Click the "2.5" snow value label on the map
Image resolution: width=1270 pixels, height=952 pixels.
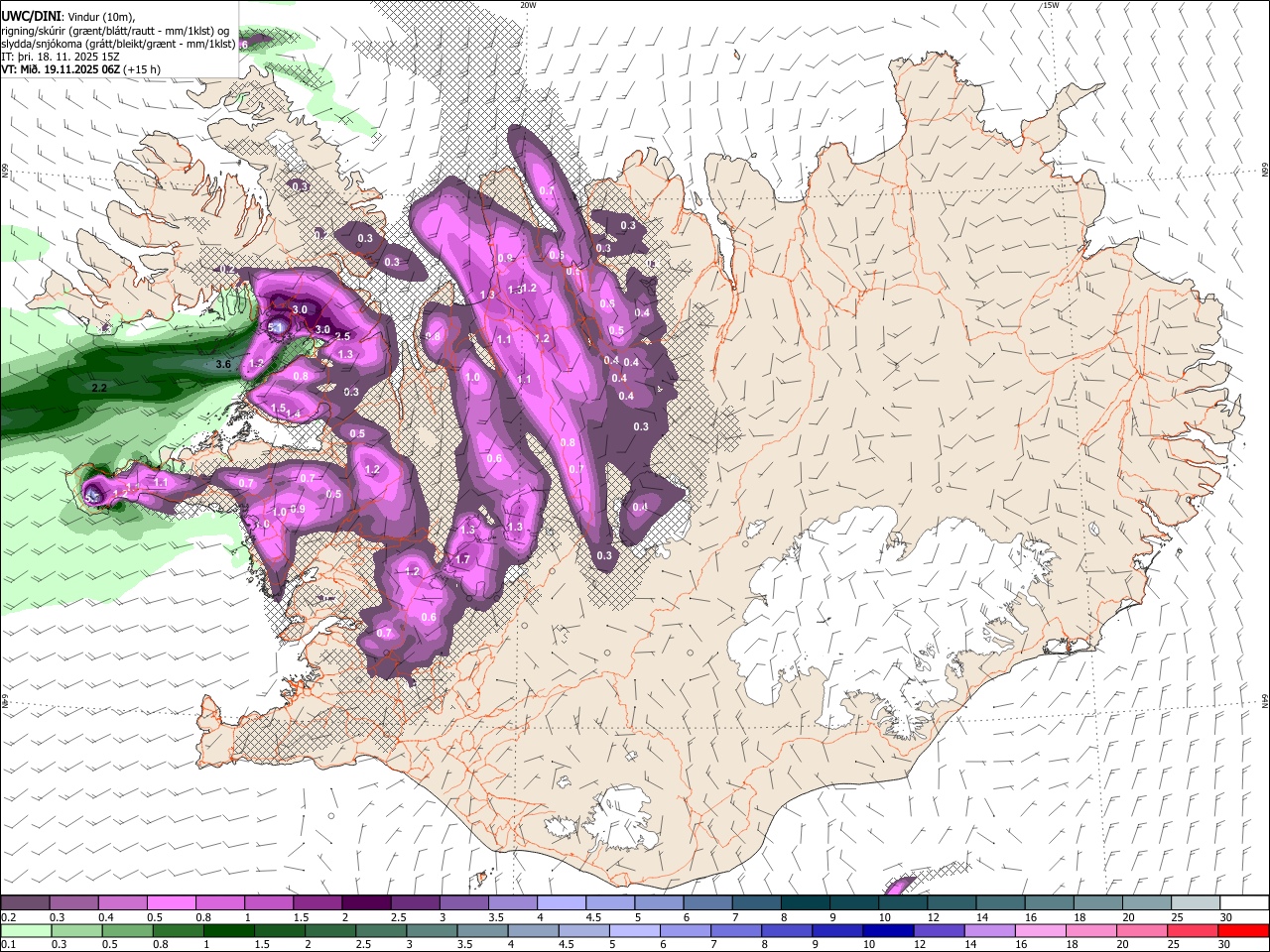pos(343,337)
